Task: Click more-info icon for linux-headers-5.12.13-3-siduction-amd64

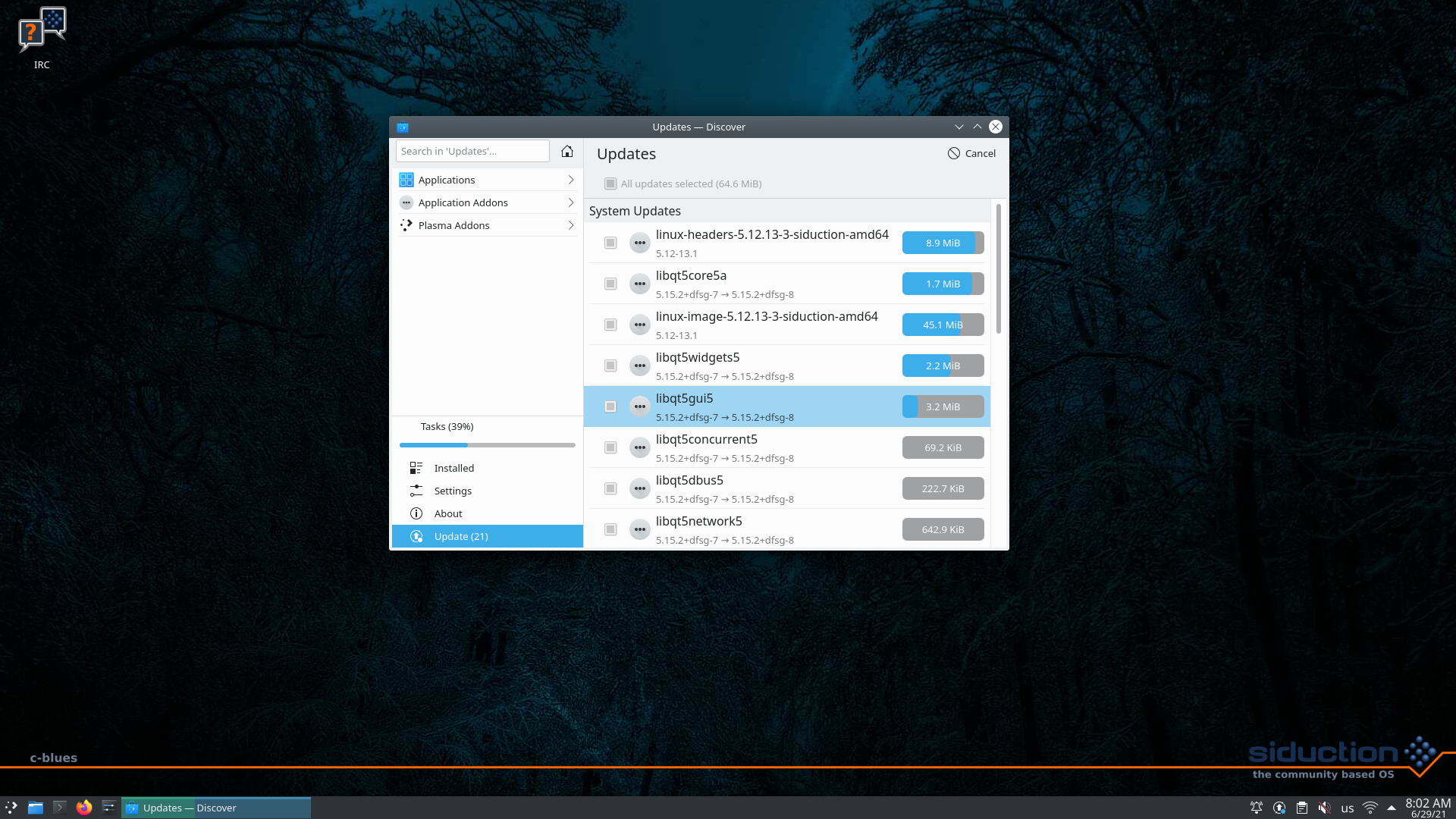Action: tap(640, 243)
